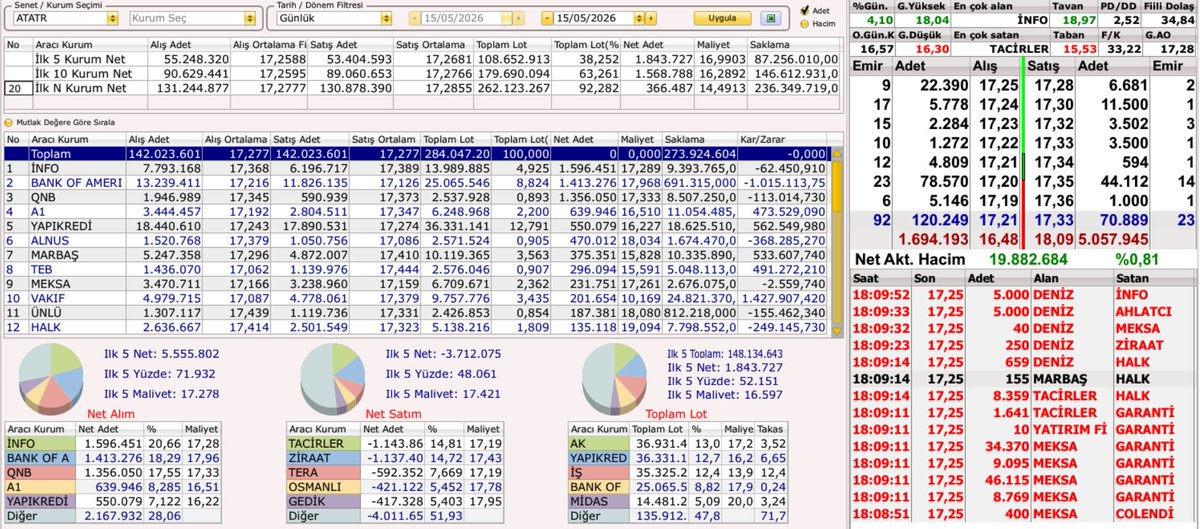
Task: Click the 18:09:52 DENİZ İNFO trade row
Action: pos(1024,295)
